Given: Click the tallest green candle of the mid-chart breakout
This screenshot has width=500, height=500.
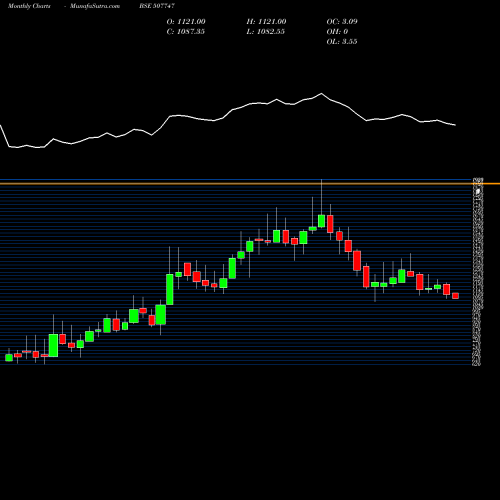Looking at the screenshot, I should [x=170, y=289].
